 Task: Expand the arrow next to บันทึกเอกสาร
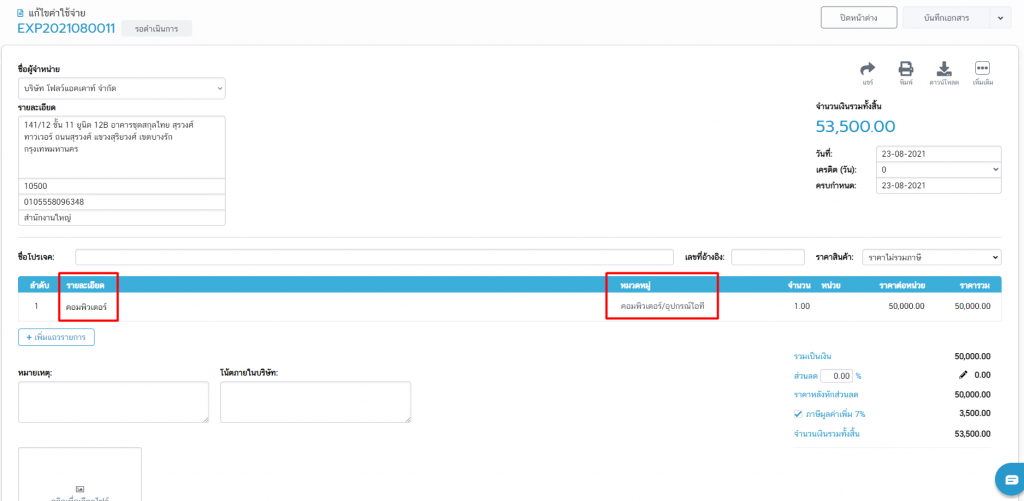click(x=999, y=18)
